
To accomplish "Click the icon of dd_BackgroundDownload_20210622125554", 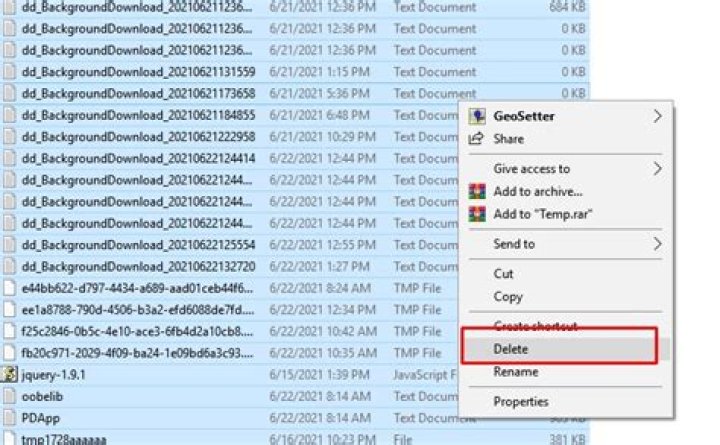I will tap(9, 245).
